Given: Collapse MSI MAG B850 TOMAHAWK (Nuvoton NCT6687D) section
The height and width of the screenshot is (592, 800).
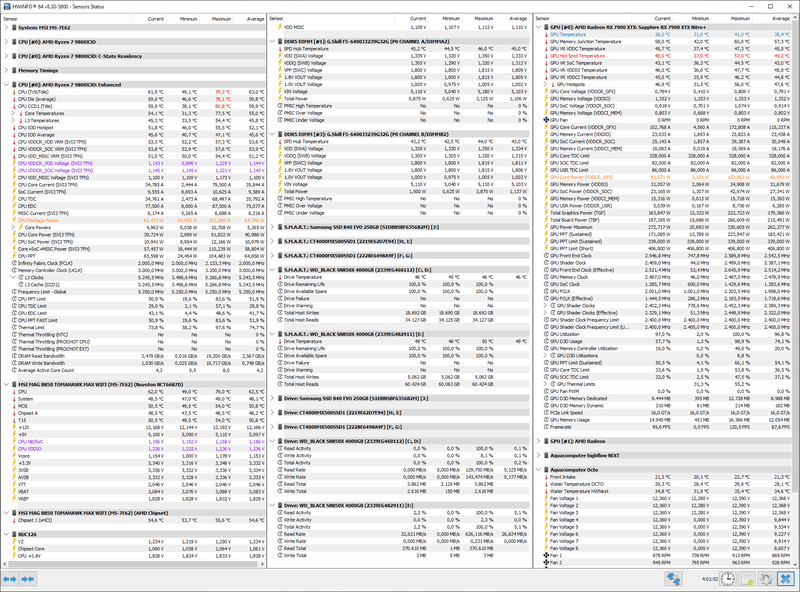Looking at the screenshot, I should tap(6, 384).
